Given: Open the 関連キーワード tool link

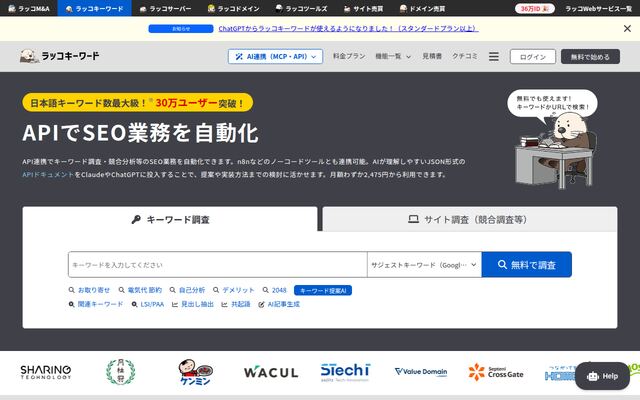Looking at the screenshot, I should click(96, 304).
